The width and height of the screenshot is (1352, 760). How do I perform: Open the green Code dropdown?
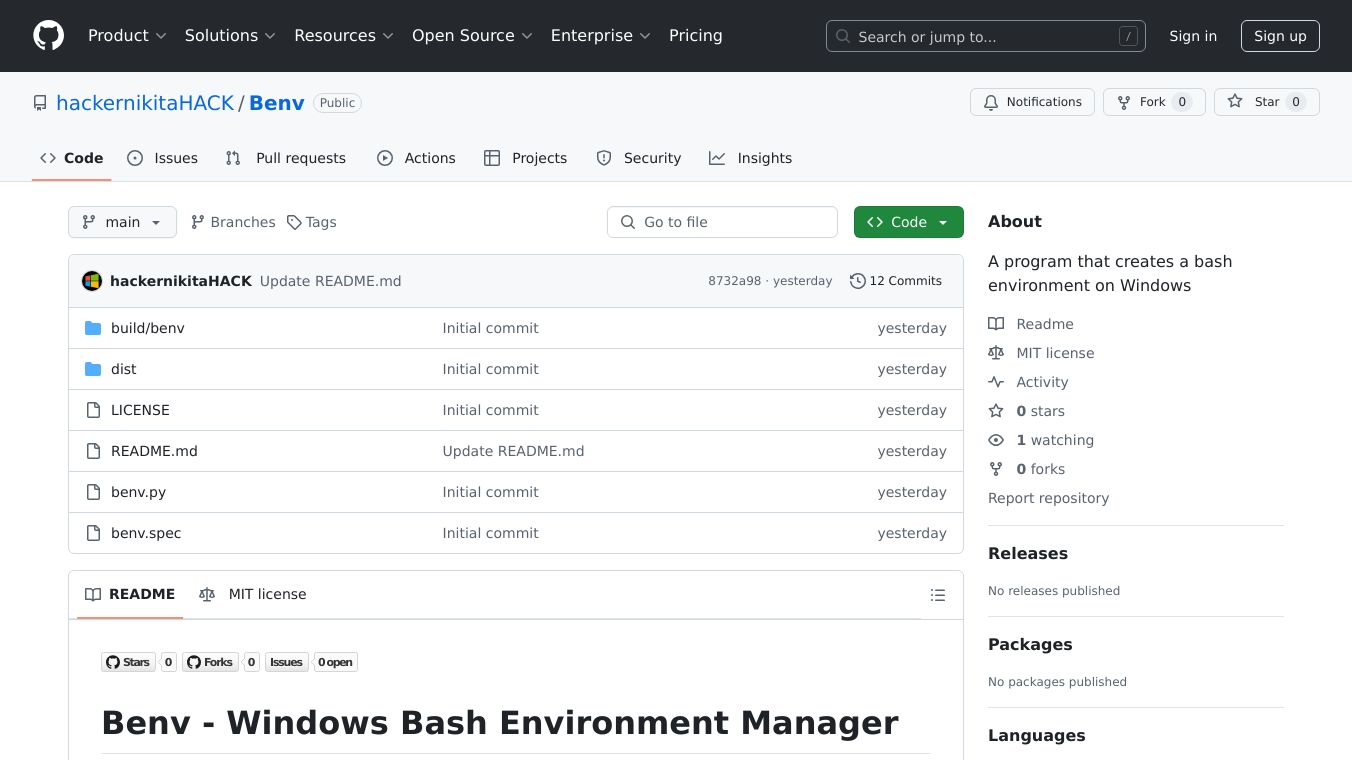pyautogui.click(x=908, y=222)
